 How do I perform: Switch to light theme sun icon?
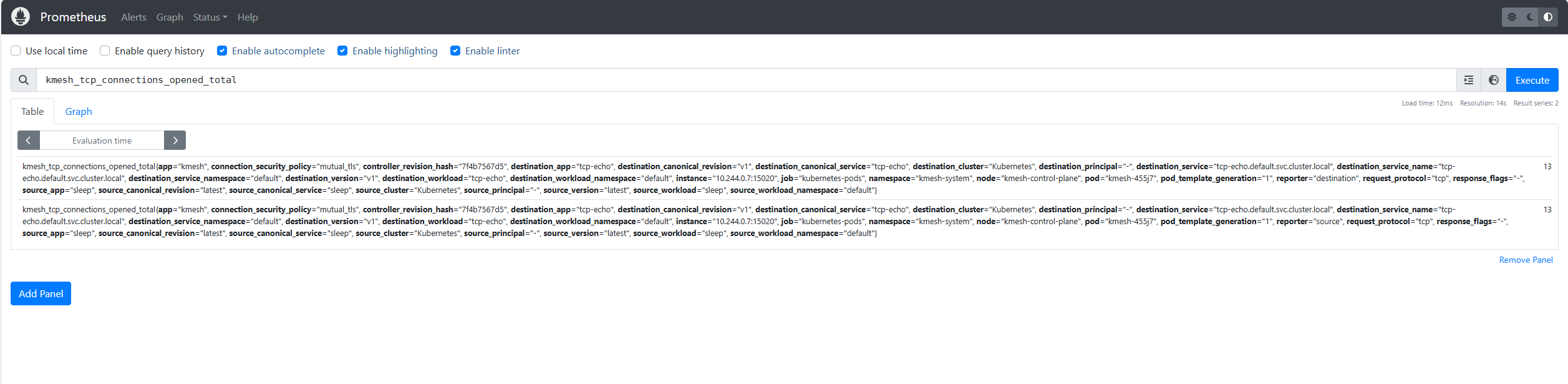pyautogui.click(x=1512, y=17)
